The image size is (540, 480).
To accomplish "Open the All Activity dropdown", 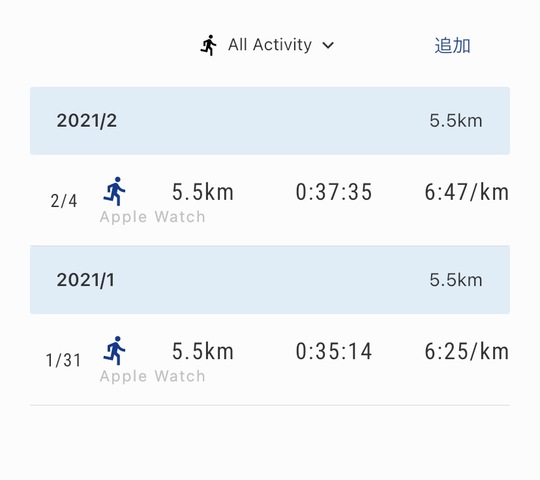I will (x=267, y=45).
